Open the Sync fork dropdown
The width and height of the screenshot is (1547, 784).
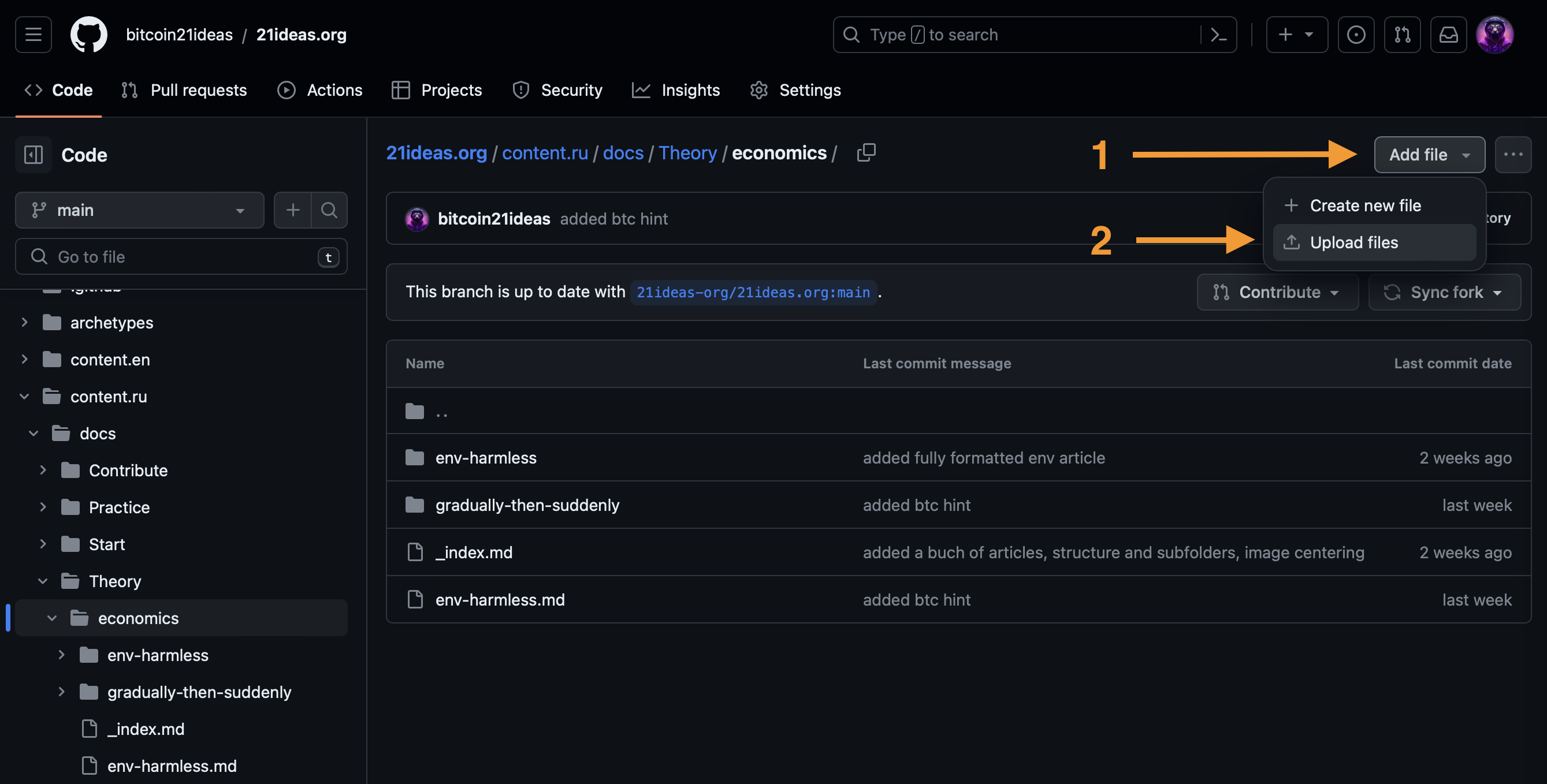(1444, 292)
